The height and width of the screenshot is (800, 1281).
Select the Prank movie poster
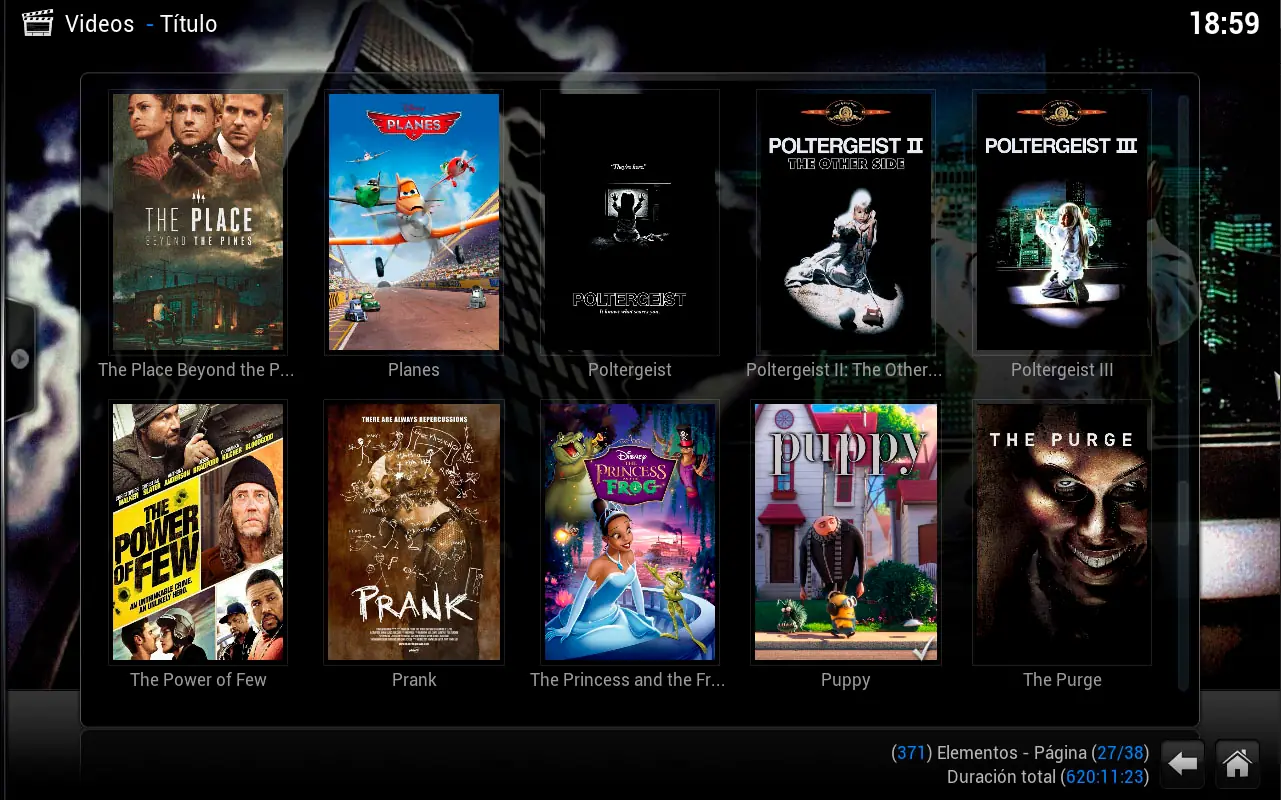point(414,532)
